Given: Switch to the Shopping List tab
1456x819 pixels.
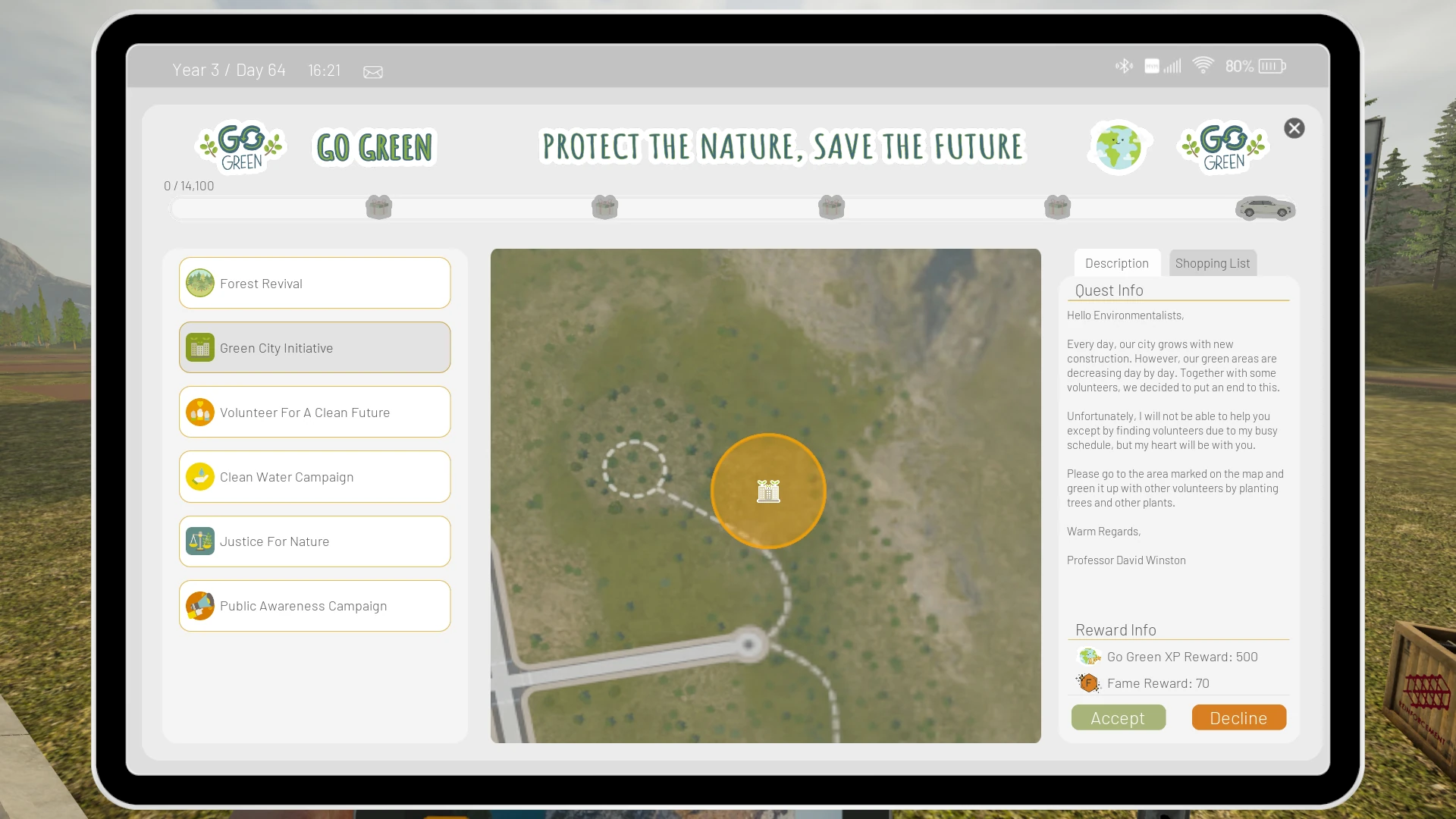Looking at the screenshot, I should (1212, 263).
